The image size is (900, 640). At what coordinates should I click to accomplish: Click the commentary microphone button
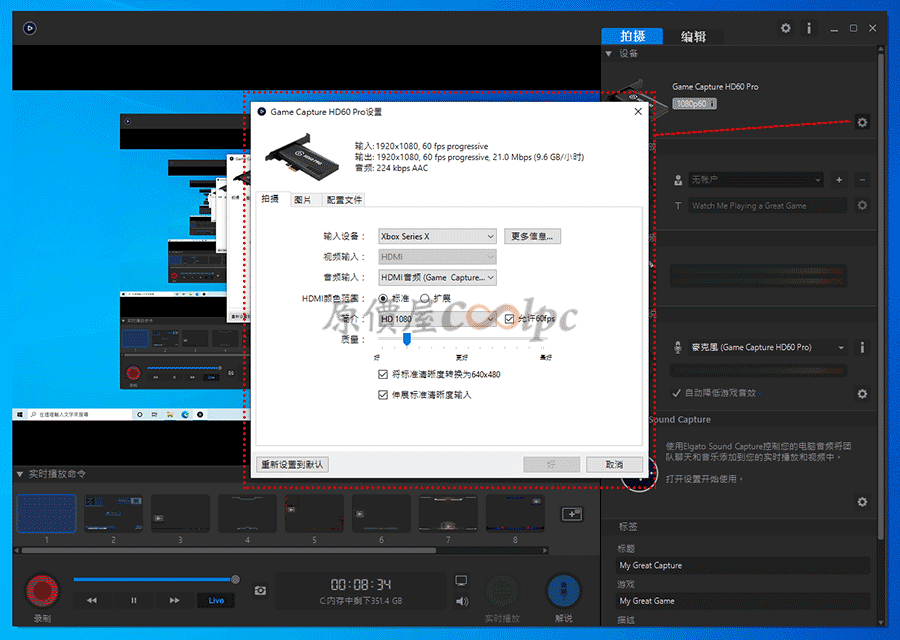(564, 591)
